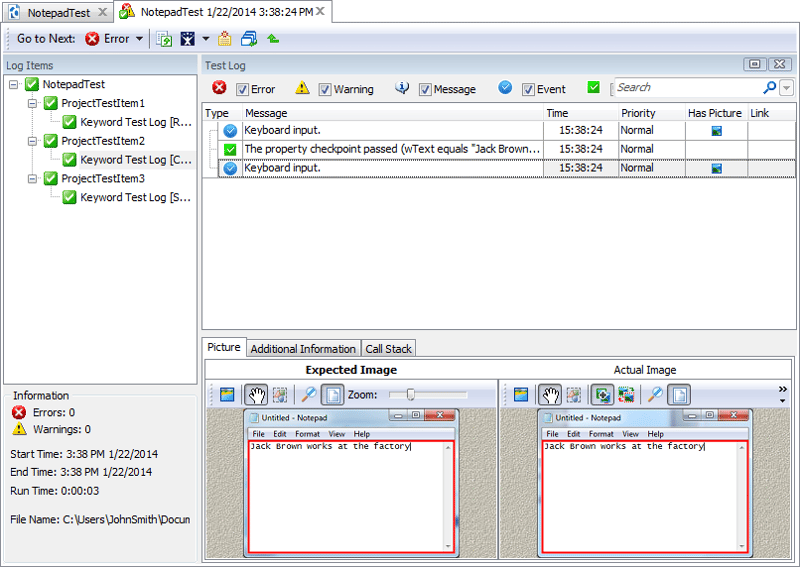Sort by the Message column header
Screen dimensions: 800x567
(x=392, y=113)
